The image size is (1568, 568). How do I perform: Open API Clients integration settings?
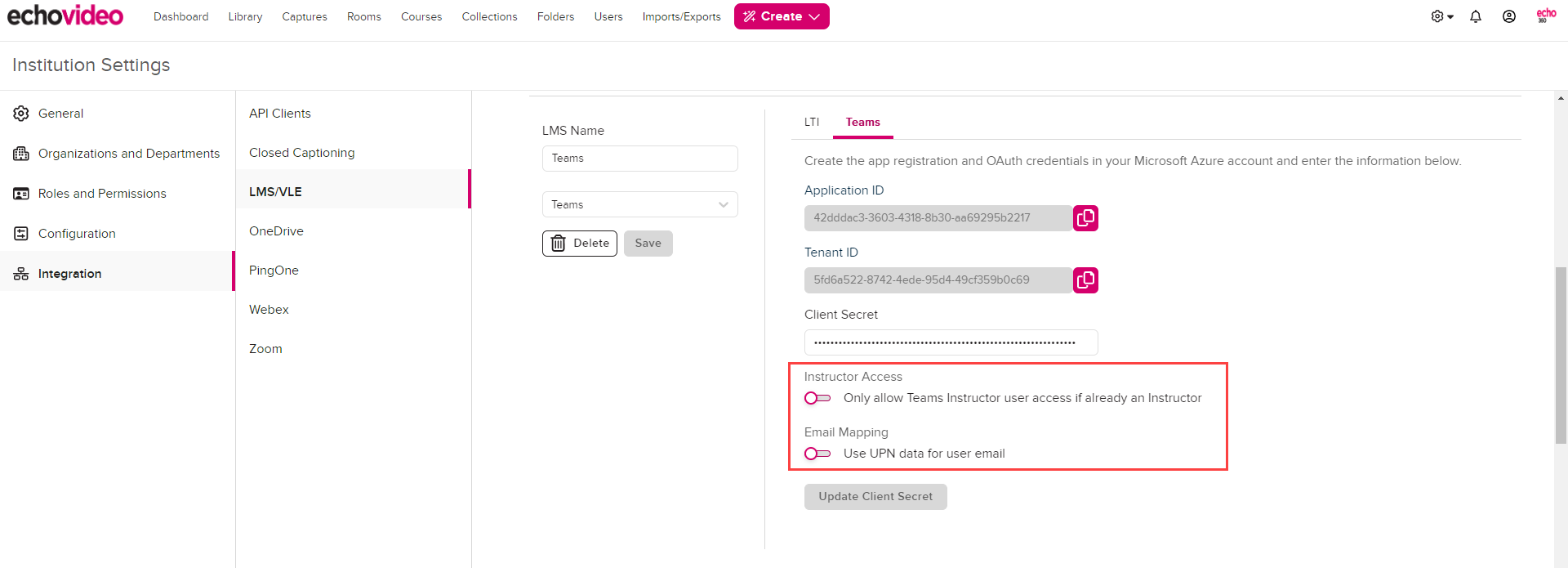pyautogui.click(x=354, y=114)
